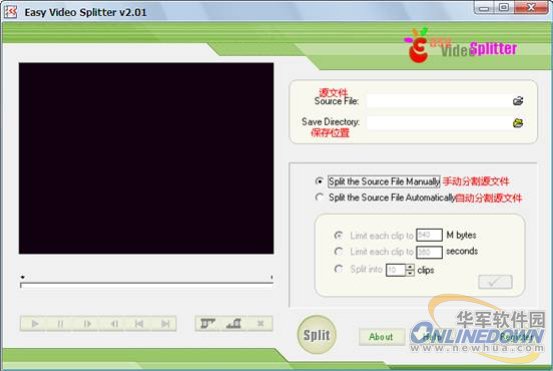
Task: Maximize the Easy Video Splitter window
Action: (x=504, y=8)
